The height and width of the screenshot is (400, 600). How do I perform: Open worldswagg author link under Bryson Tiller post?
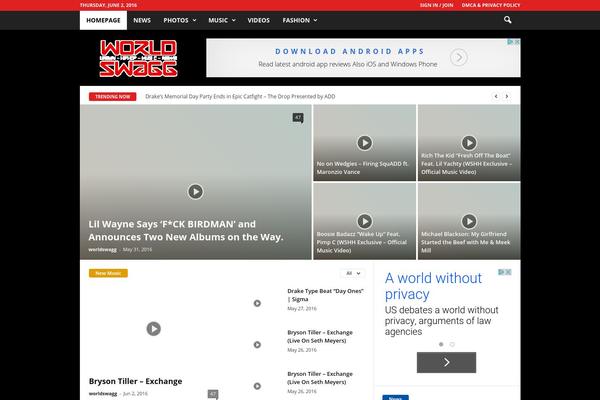click(103, 393)
